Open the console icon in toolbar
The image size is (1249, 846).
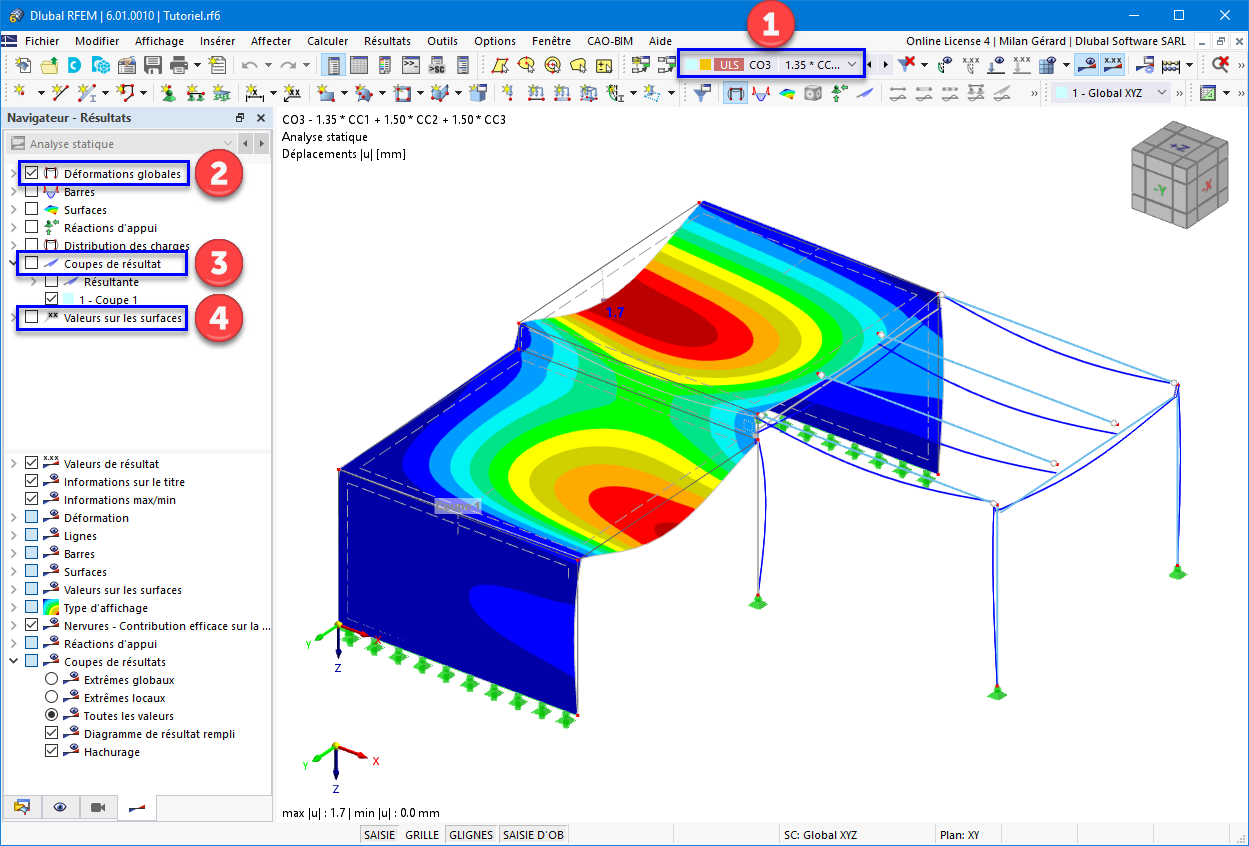point(410,65)
